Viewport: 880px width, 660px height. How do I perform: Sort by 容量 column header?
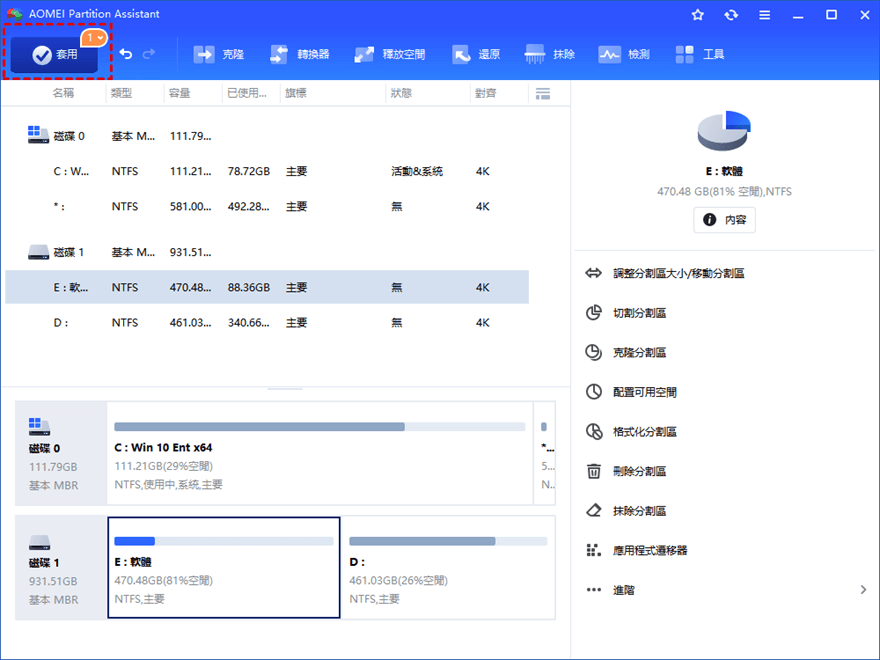pos(180,93)
